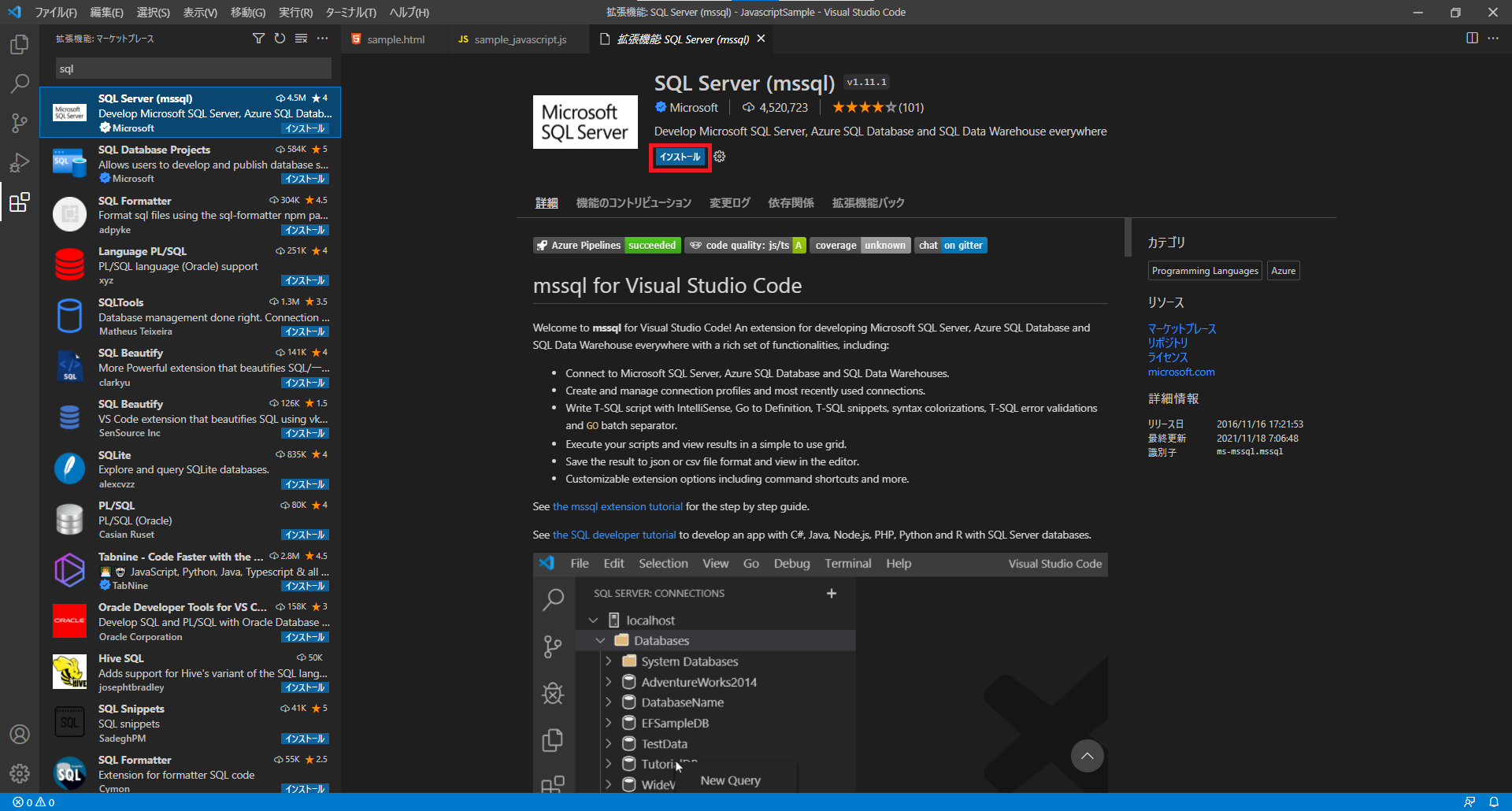Open the リポジトリ resource link
This screenshot has width=1512, height=811.
click(x=1168, y=343)
